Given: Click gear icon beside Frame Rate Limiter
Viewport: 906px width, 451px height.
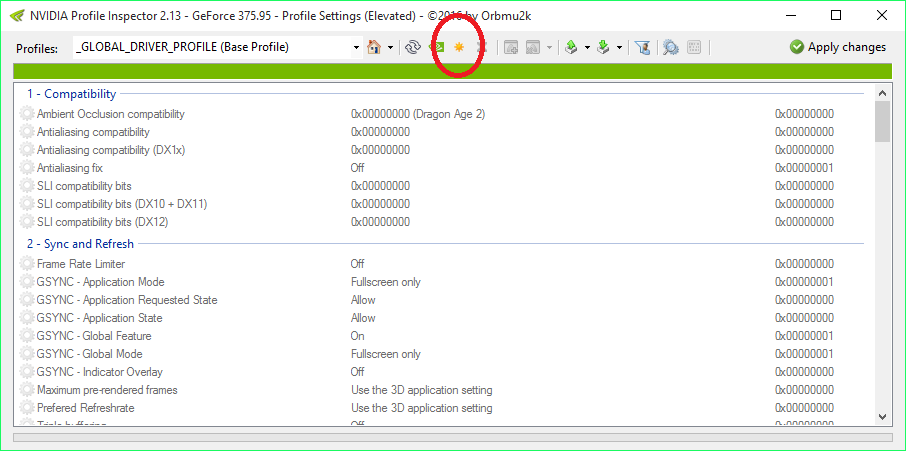Looking at the screenshot, I should (x=27, y=264).
